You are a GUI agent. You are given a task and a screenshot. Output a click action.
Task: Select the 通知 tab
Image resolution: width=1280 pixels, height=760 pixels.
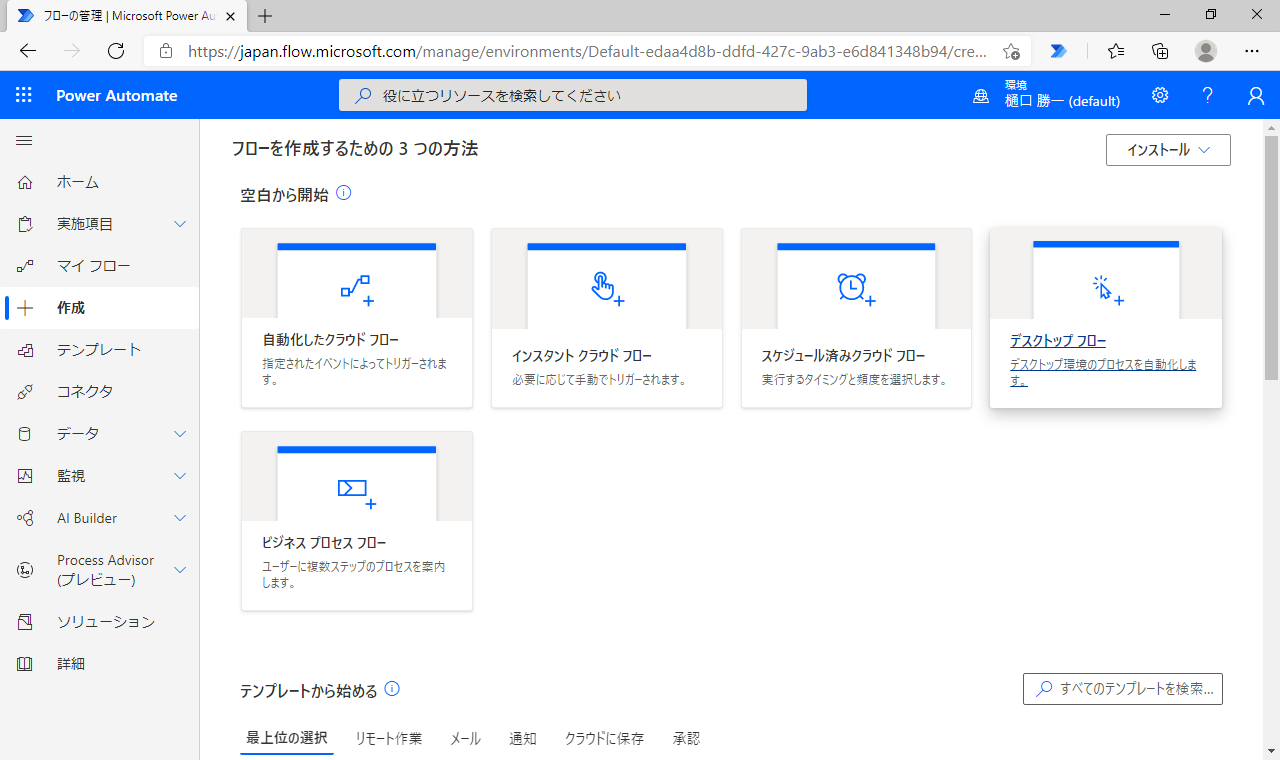click(523, 739)
